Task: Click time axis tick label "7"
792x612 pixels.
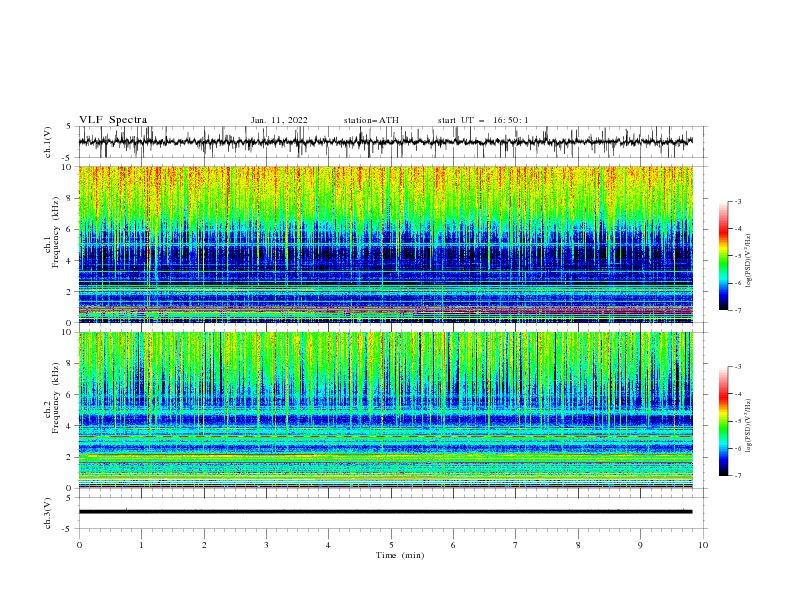Action: (516, 545)
